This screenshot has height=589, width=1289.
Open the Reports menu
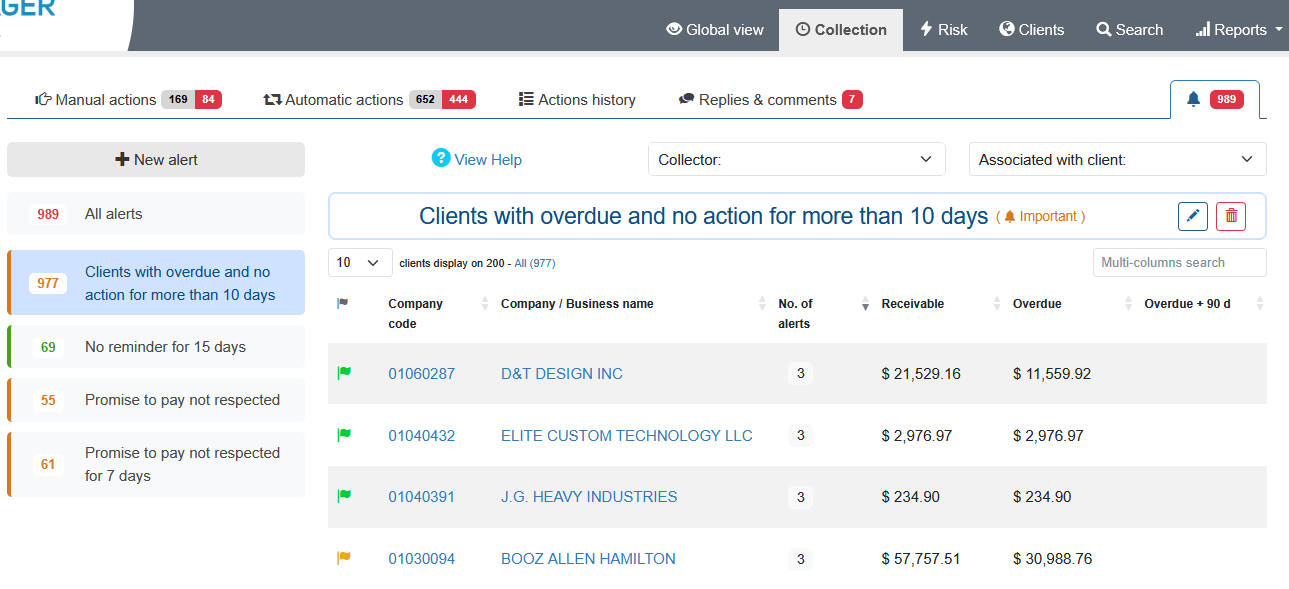1238,29
